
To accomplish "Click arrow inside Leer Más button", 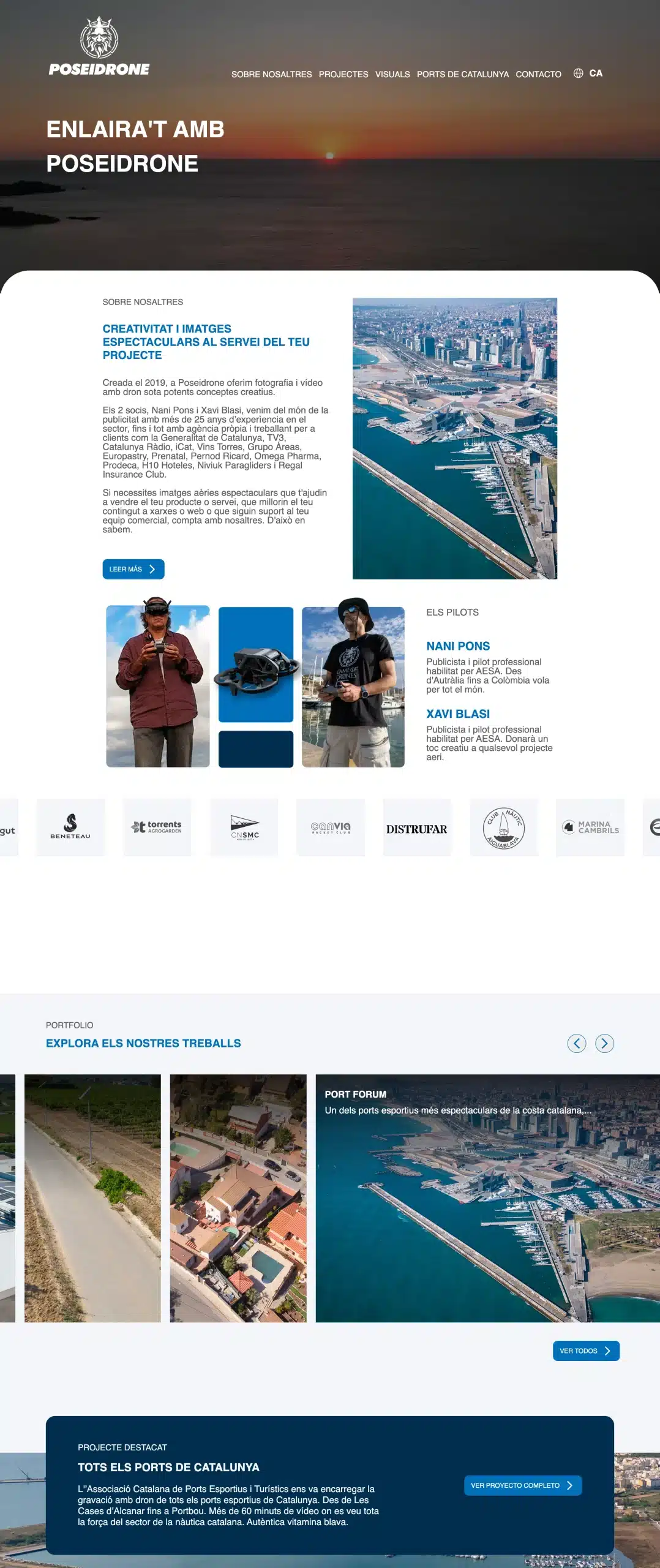I will click(x=152, y=569).
